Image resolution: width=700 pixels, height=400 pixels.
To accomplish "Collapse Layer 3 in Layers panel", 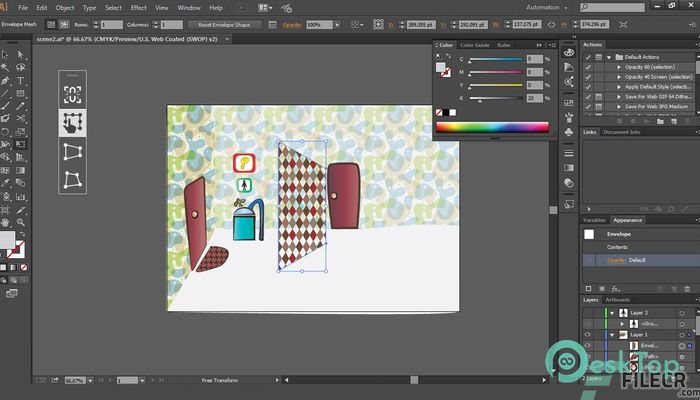I will (612, 313).
